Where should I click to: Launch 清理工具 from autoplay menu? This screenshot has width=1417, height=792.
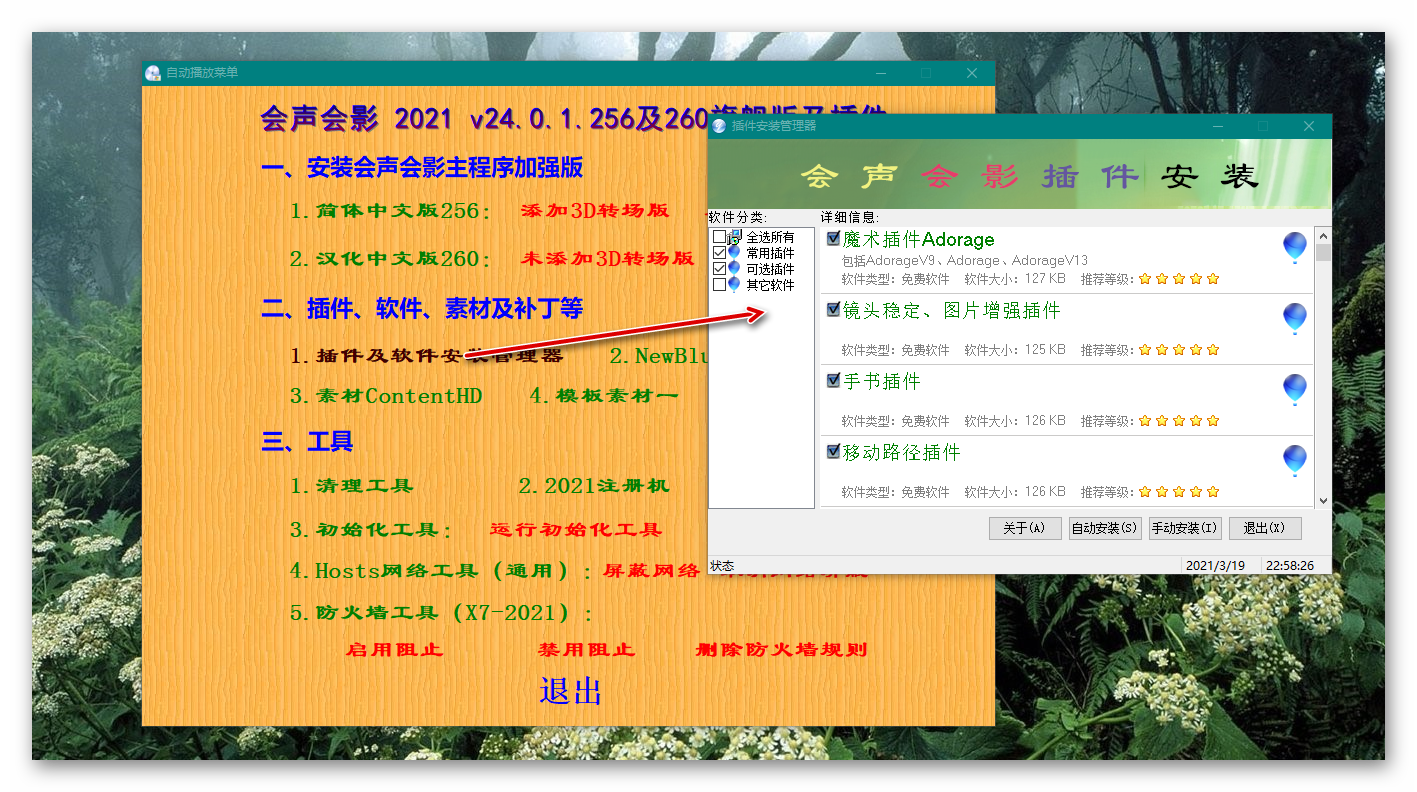click(x=351, y=486)
